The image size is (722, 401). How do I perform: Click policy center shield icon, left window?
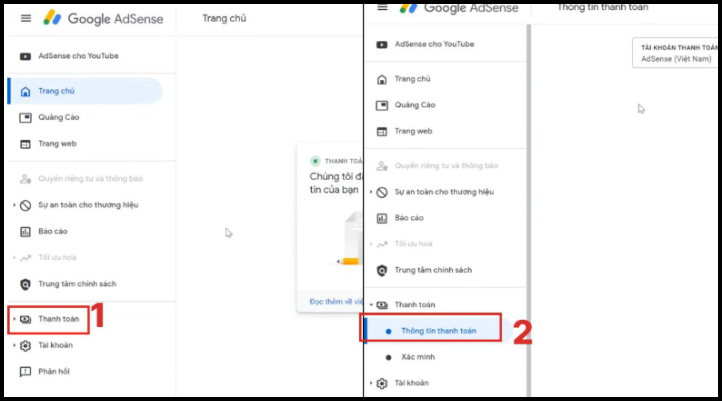(25, 284)
